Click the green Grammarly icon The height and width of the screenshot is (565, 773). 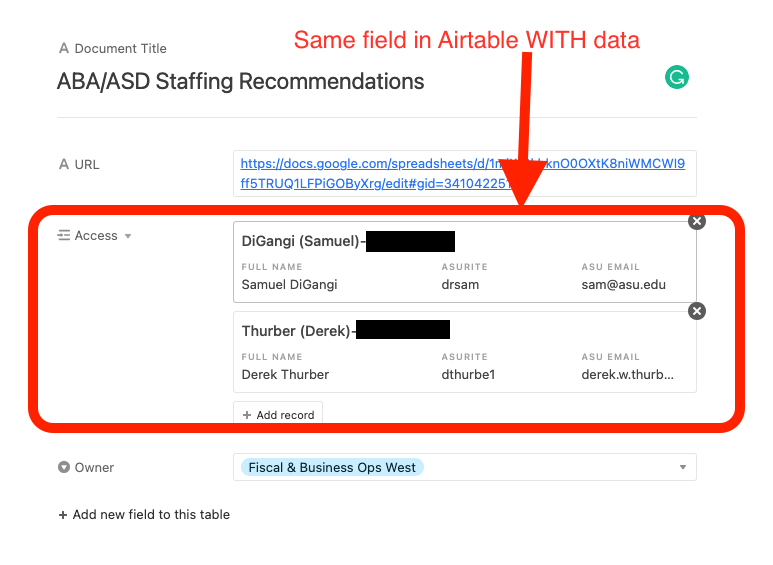pos(676,77)
